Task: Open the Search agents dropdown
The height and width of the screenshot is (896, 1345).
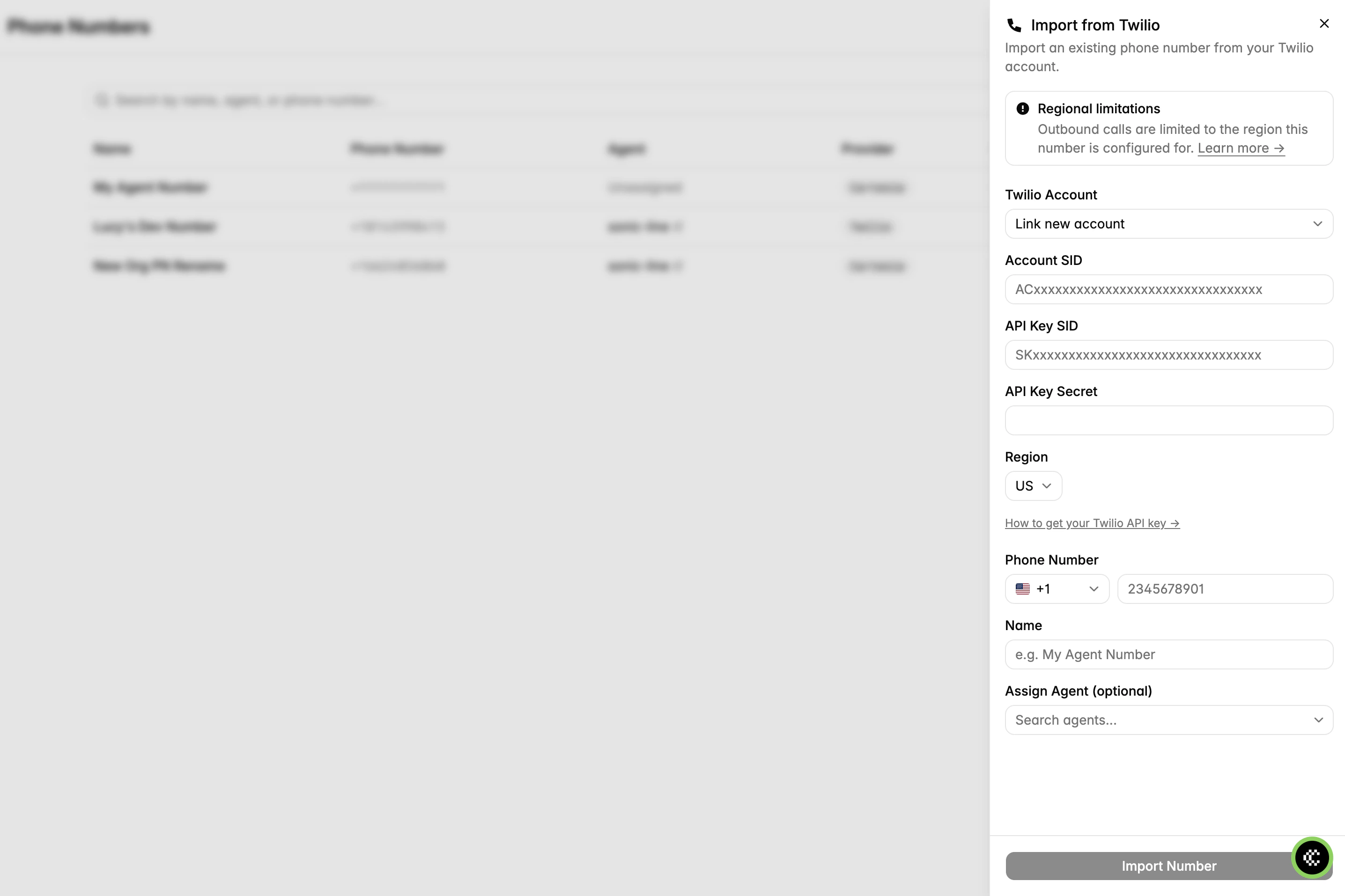Action: pos(1169,720)
